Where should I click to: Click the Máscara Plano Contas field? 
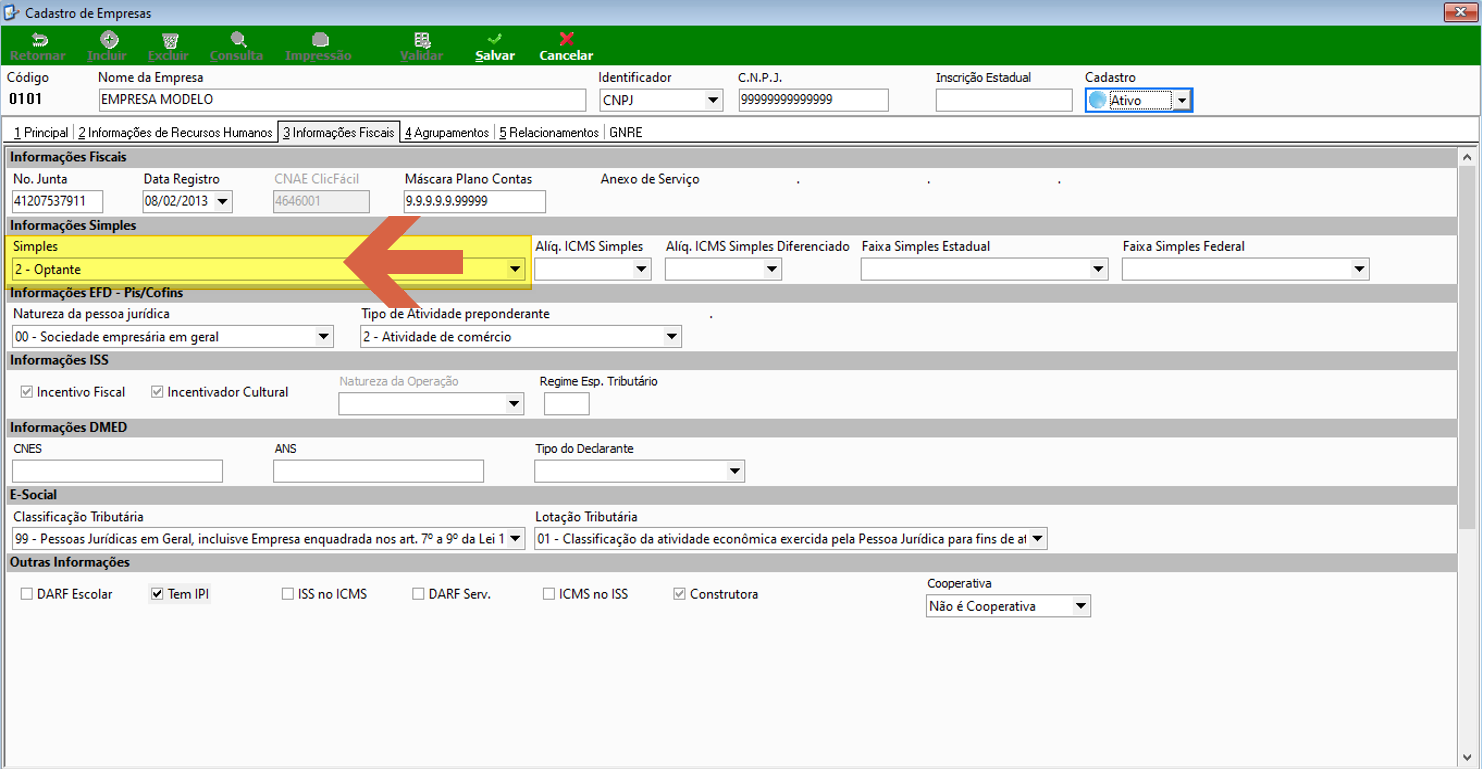point(475,202)
